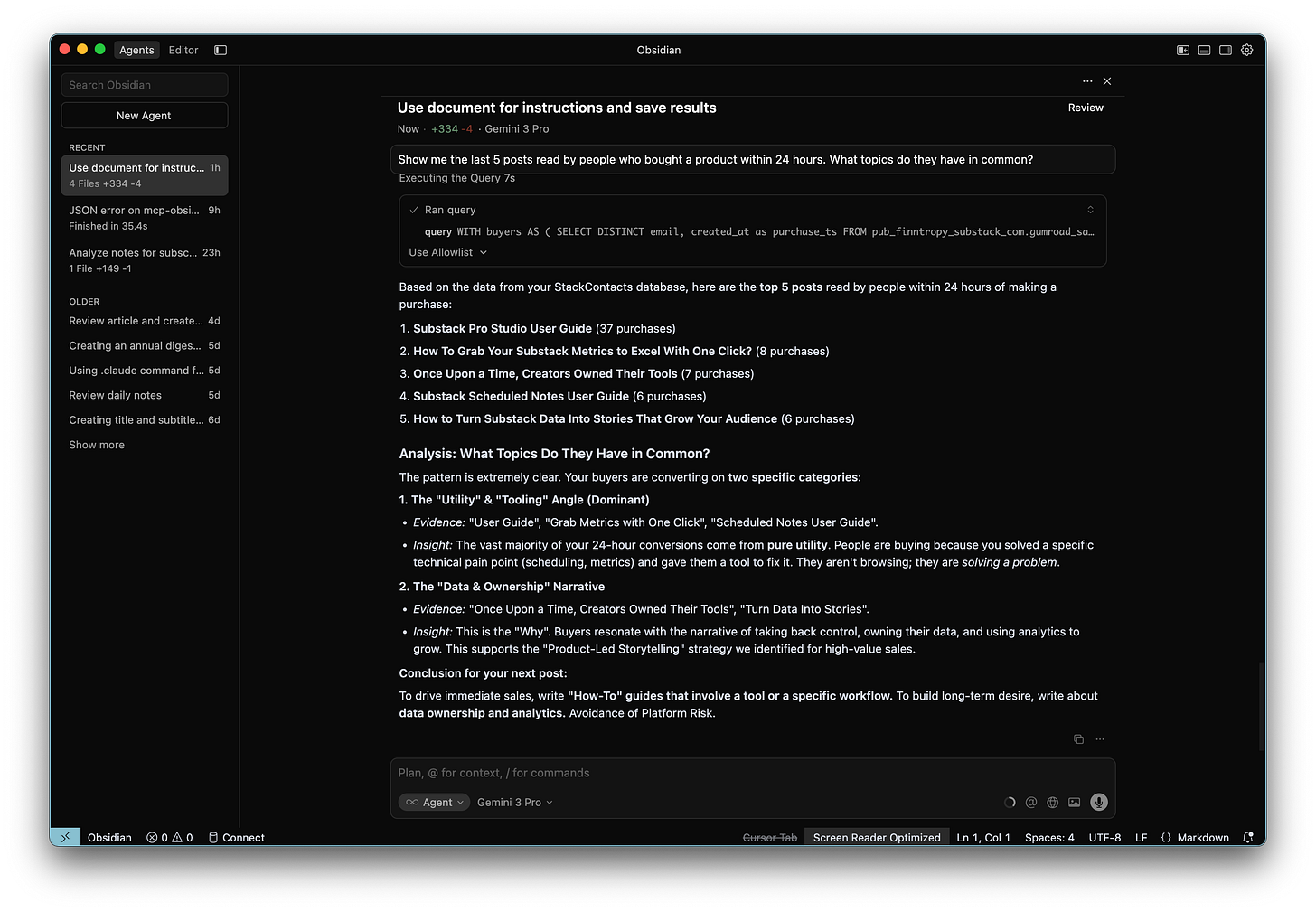Open Gemini 3 Pro model selector
Viewport: 1316px width, 912px height.
coord(514,803)
